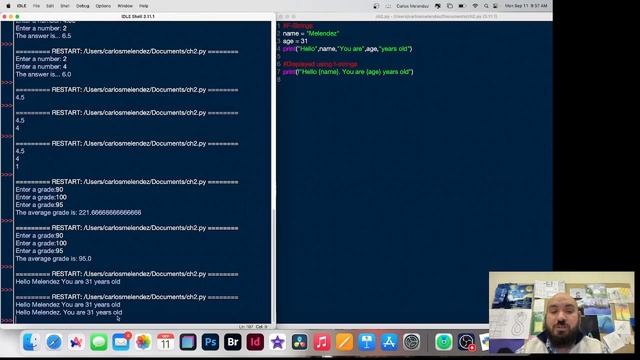Open System Settings gear in Dock
The image size is (640, 360).
pos(411,342)
